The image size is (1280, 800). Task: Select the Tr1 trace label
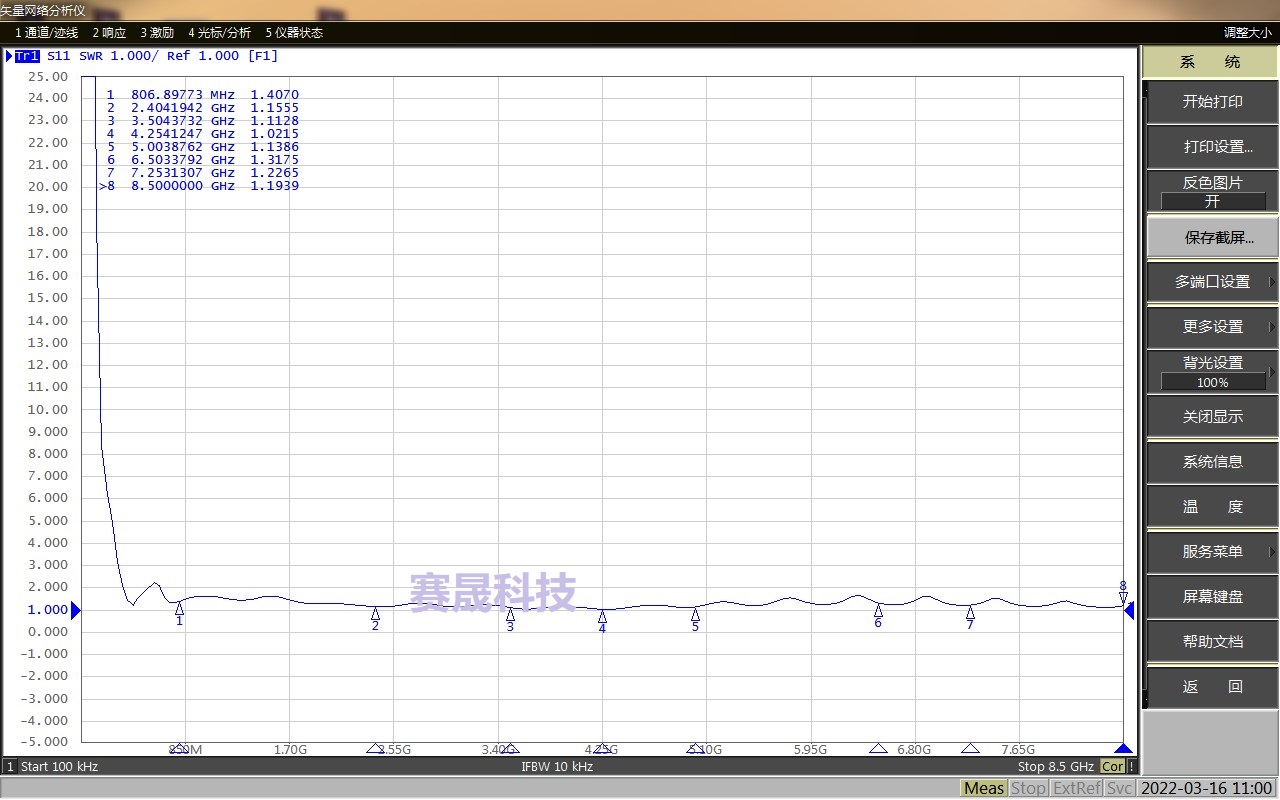[26, 56]
